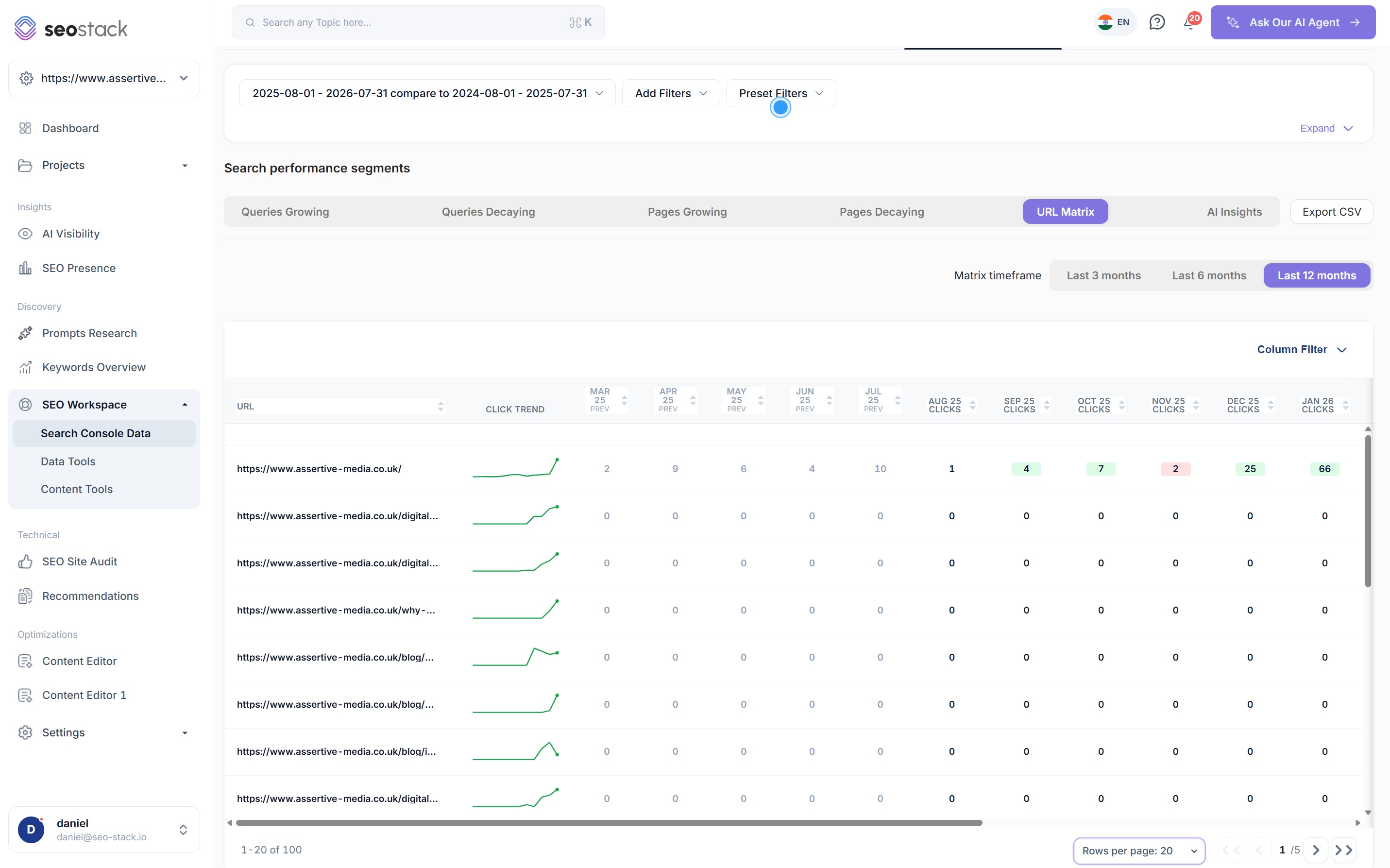
Task: Go to next page arrow
Action: click(x=1315, y=850)
